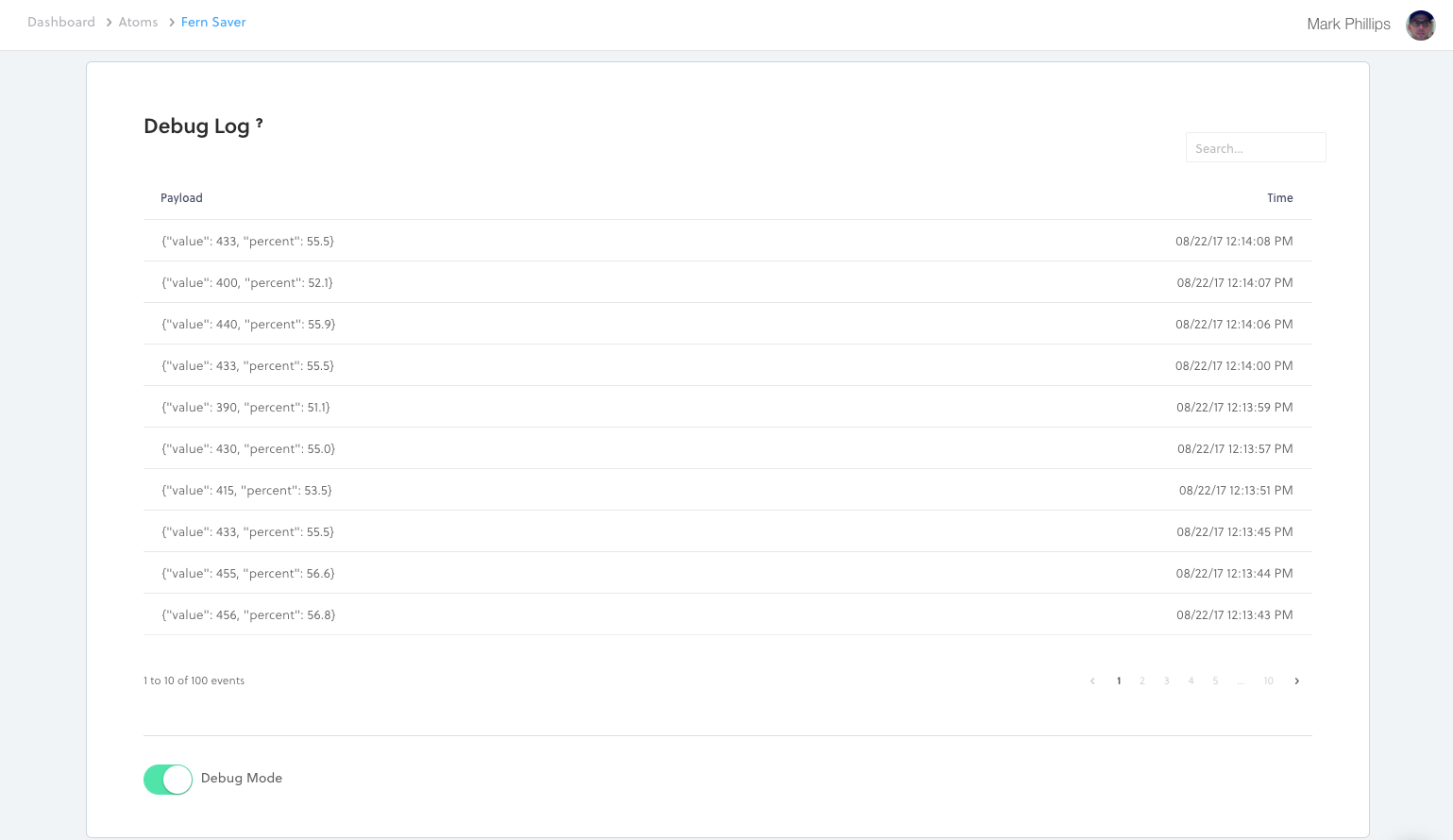Click the previous page left chevron
This screenshot has width=1453, height=840.
pos(1092,681)
